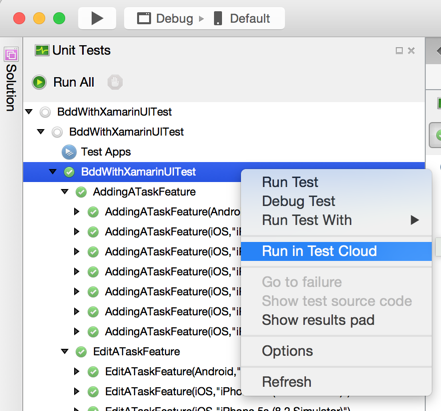Maximize the Unit Tests pad

pyautogui.click(x=399, y=50)
